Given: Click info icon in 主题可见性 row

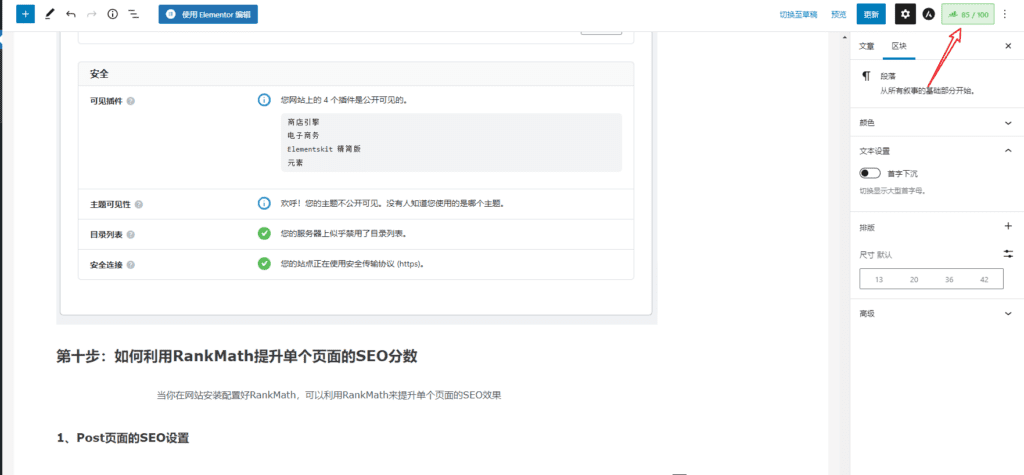Looking at the screenshot, I should click(x=264, y=203).
